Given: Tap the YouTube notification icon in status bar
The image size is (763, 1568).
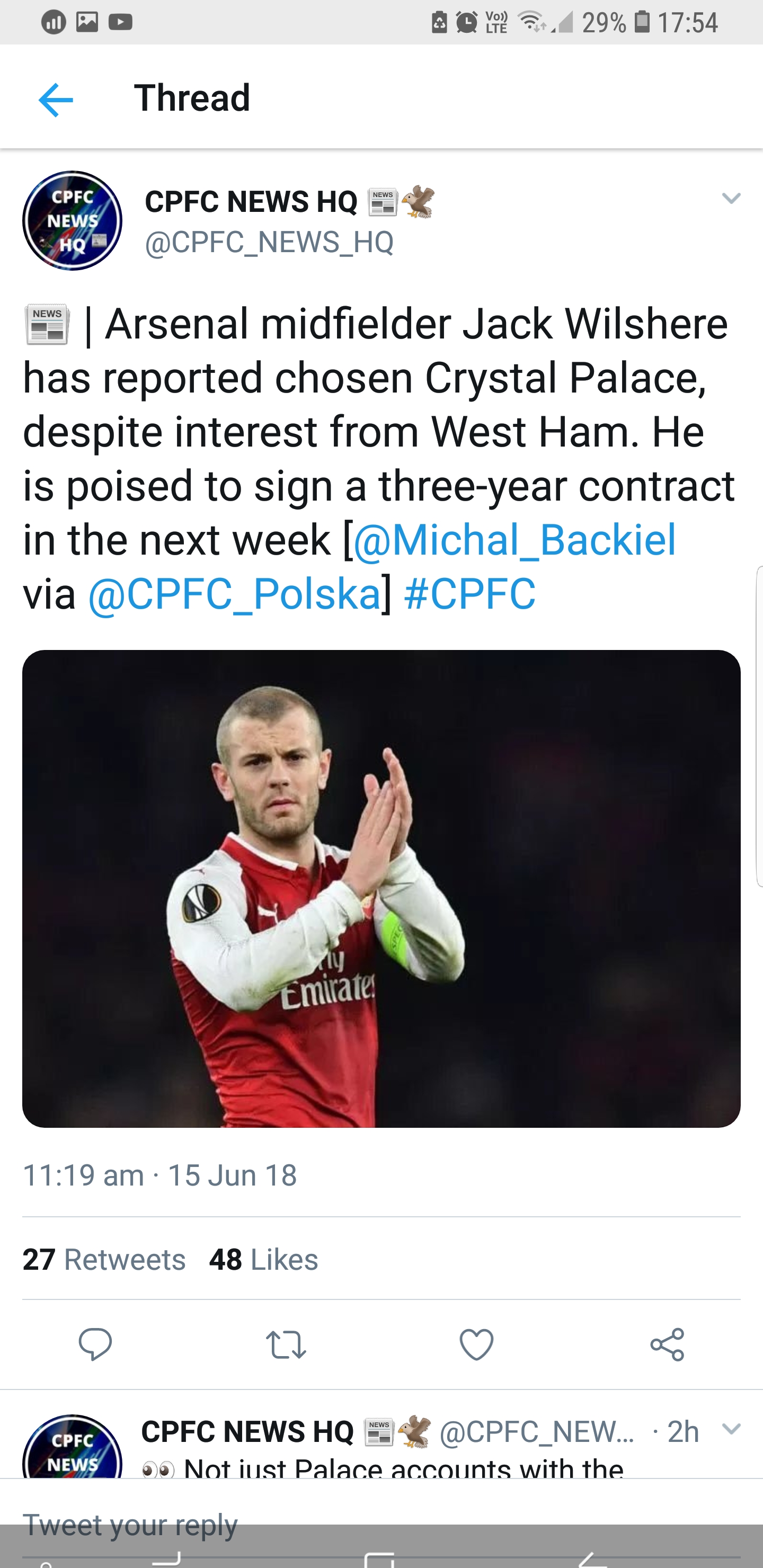Looking at the screenshot, I should 121,23.
